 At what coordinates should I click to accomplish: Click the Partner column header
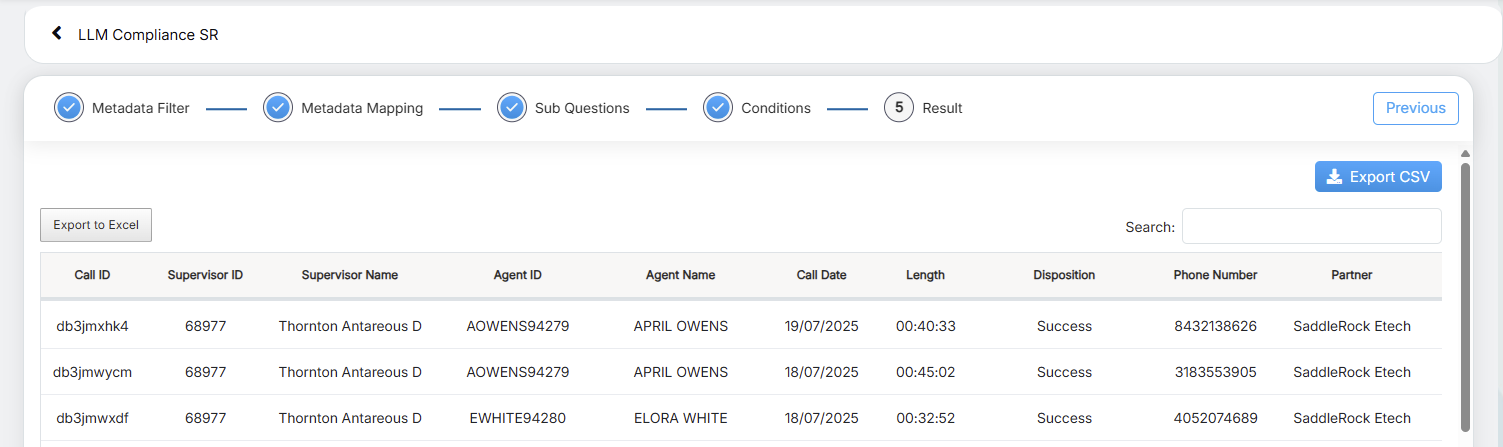[x=1351, y=275]
